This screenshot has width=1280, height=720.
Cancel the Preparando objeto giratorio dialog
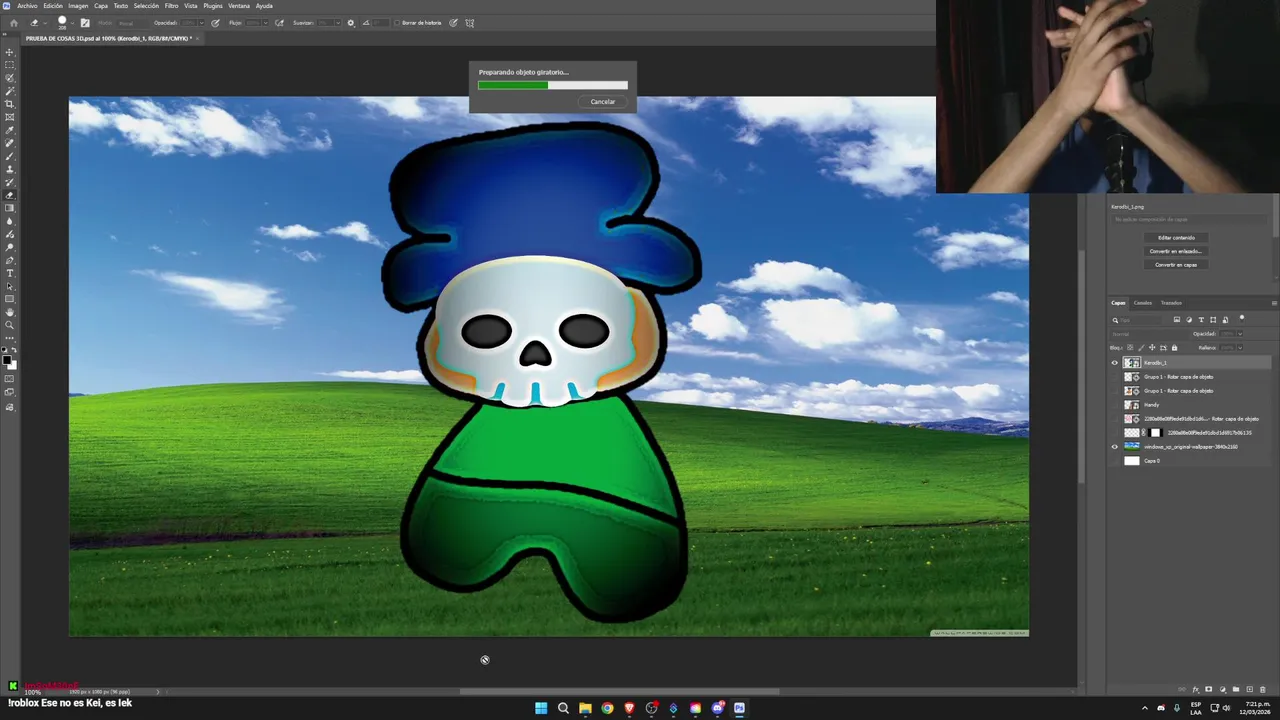603,101
